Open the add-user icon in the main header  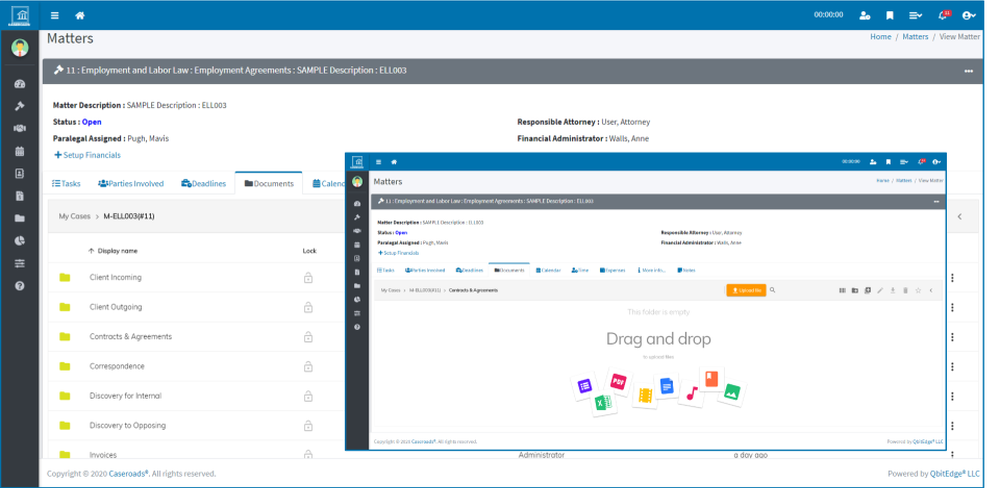click(865, 15)
